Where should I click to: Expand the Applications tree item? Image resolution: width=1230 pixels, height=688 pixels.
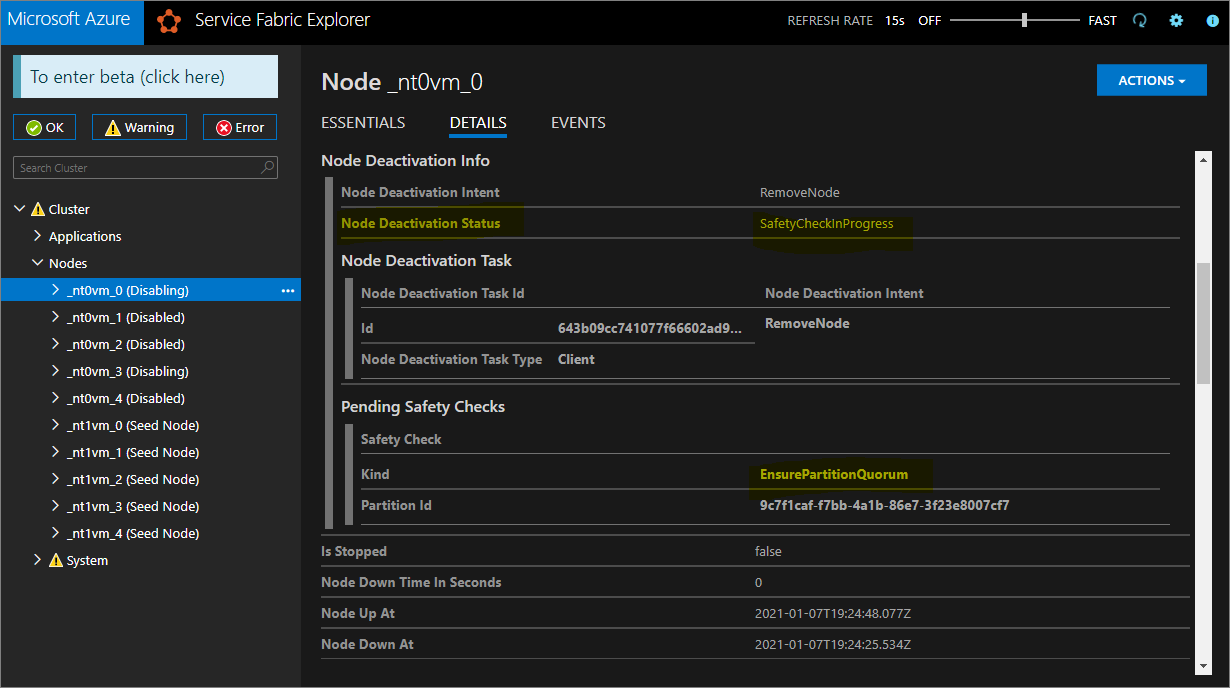click(36, 236)
